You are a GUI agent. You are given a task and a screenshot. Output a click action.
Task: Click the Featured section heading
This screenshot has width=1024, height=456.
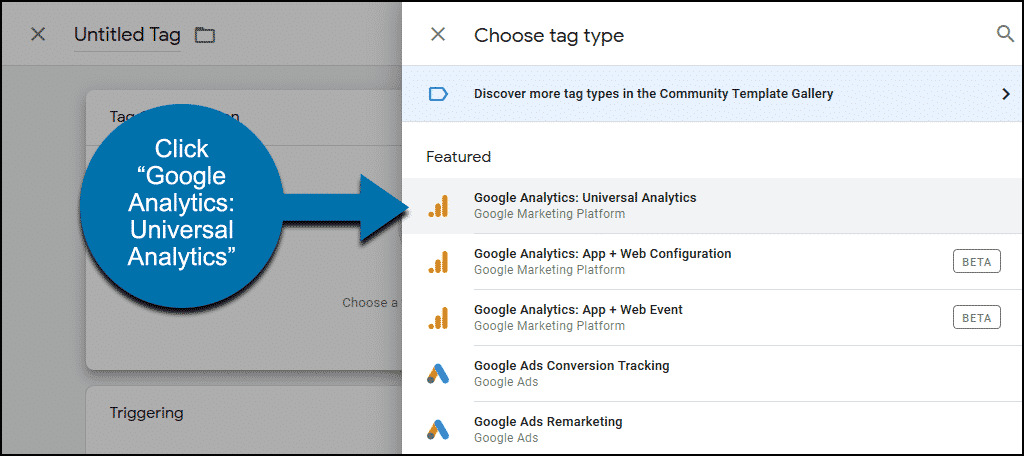tap(458, 157)
